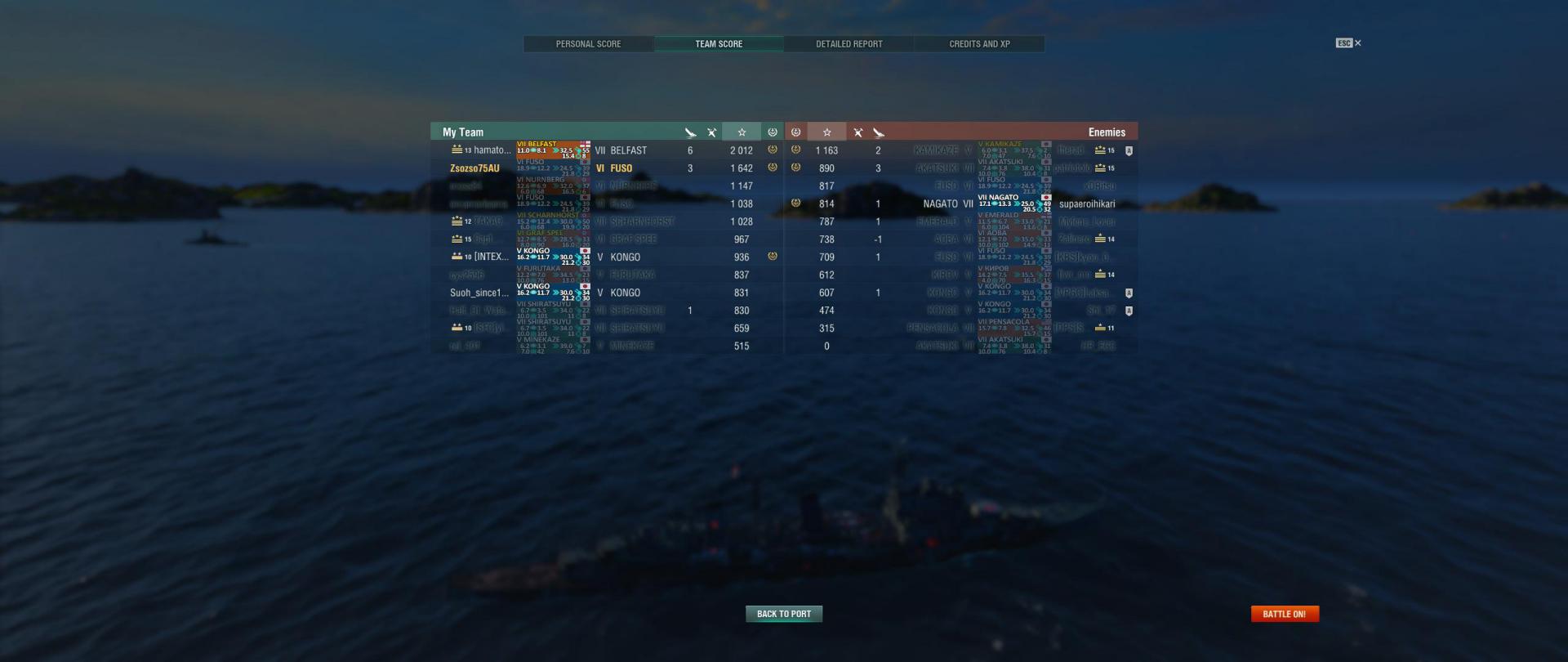This screenshot has height=662, width=1568.
Task: Sort Enemies by base XP star
Action: point(826,132)
